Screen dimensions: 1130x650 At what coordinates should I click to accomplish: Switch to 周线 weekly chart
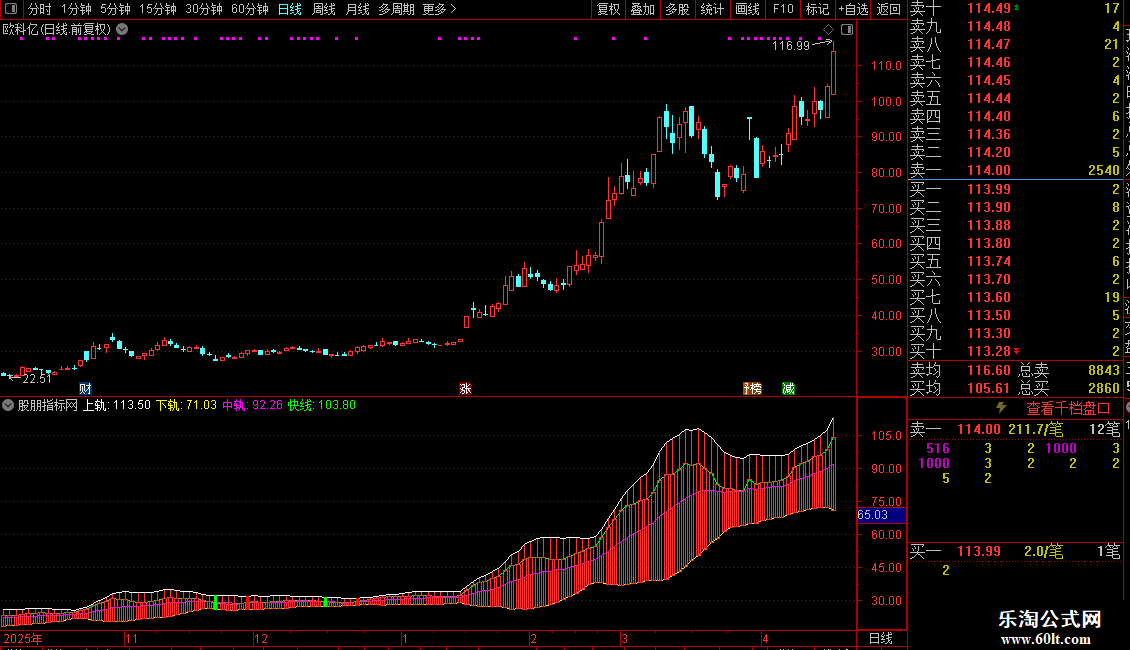coord(324,9)
